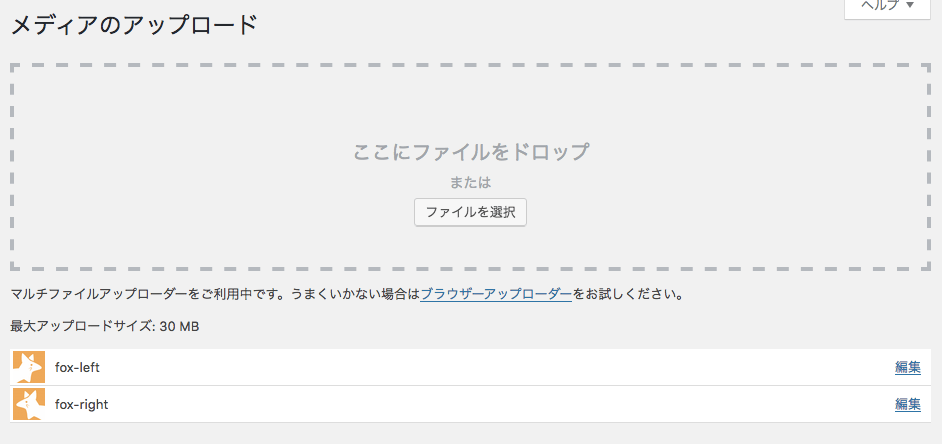Image resolution: width=942 pixels, height=444 pixels.
Task: Click the または label in the drop zone
Action: coord(470,183)
